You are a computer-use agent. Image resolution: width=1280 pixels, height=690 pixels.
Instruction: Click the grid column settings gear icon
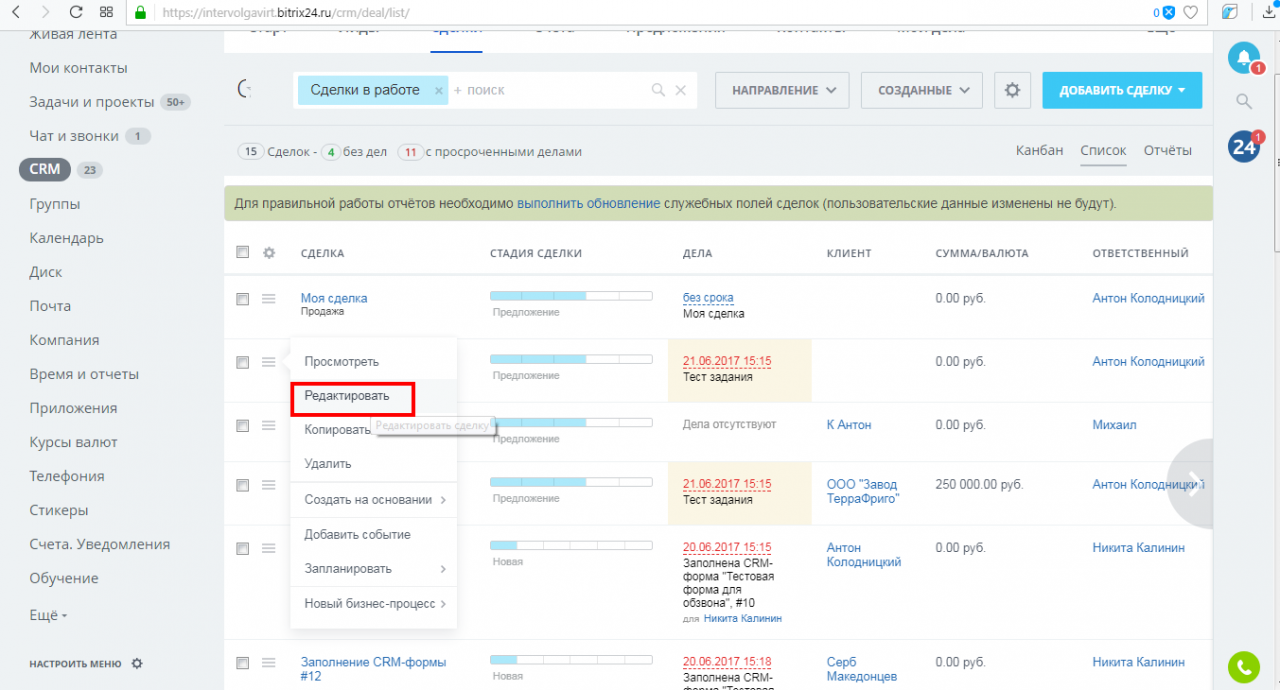click(269, 253)
